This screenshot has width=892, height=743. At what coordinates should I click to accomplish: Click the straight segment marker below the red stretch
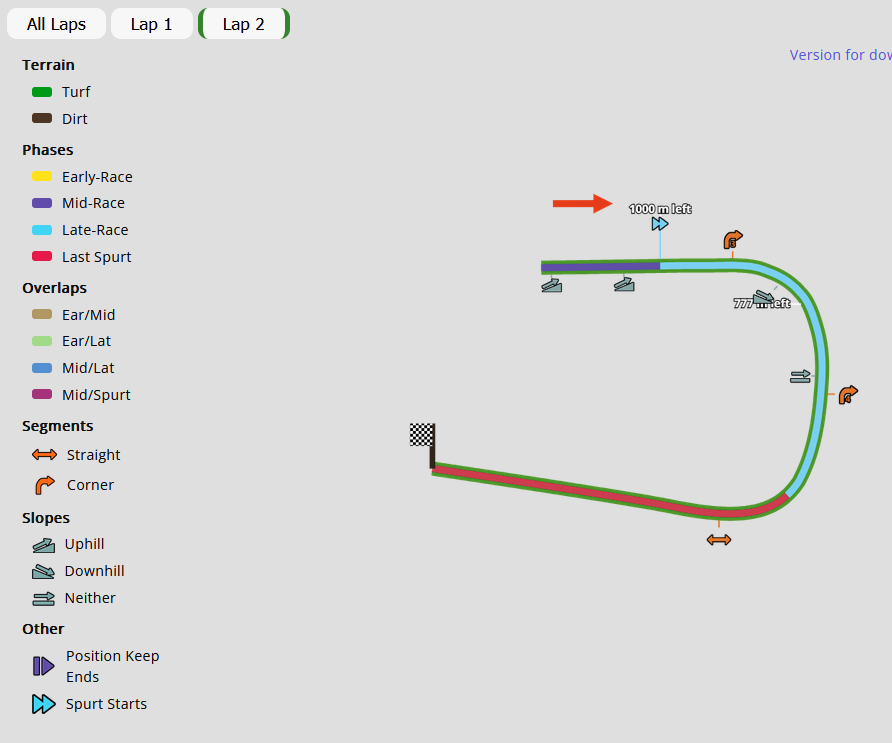click(719, 540)
